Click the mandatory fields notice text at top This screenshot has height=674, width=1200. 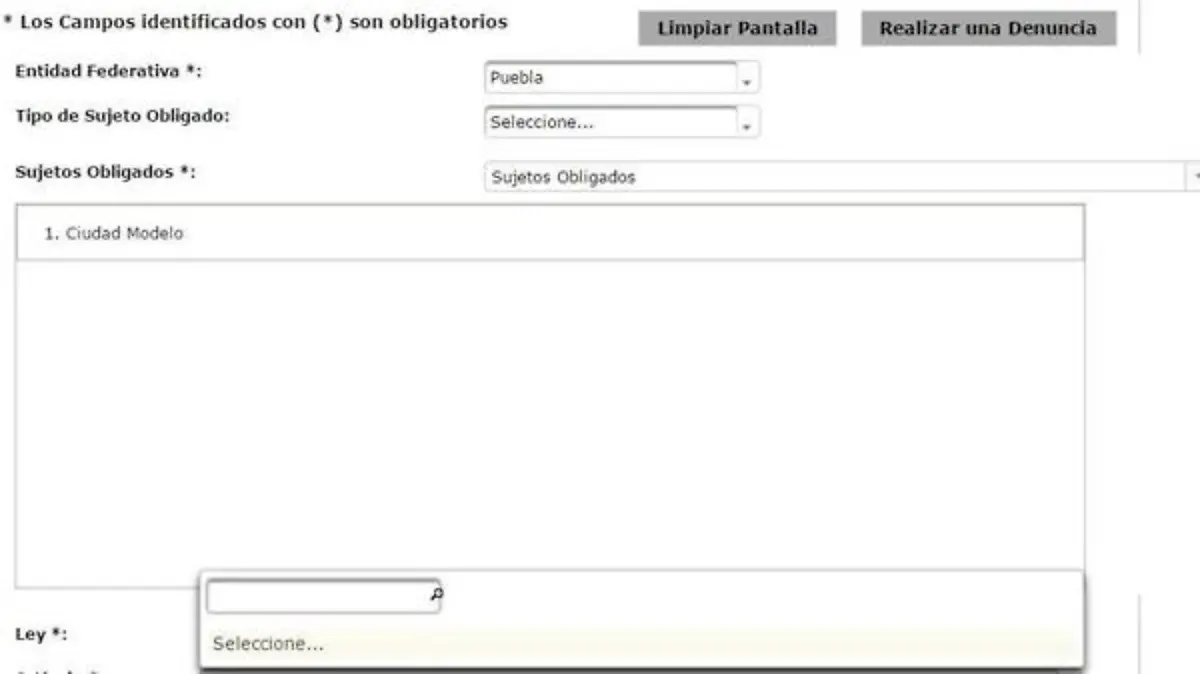tap(255, 21)
